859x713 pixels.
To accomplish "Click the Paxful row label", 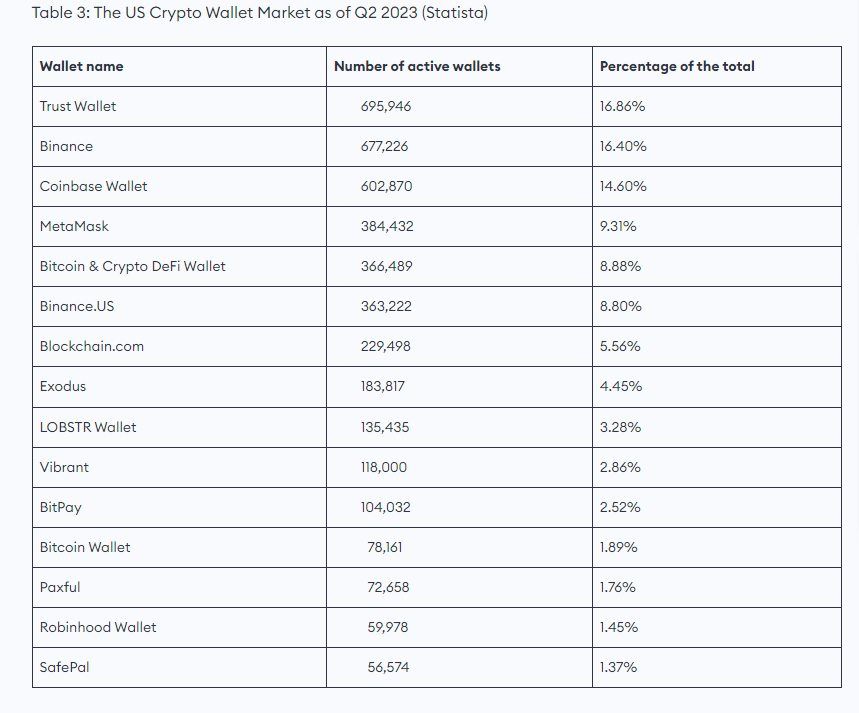I will coord(60,587).
